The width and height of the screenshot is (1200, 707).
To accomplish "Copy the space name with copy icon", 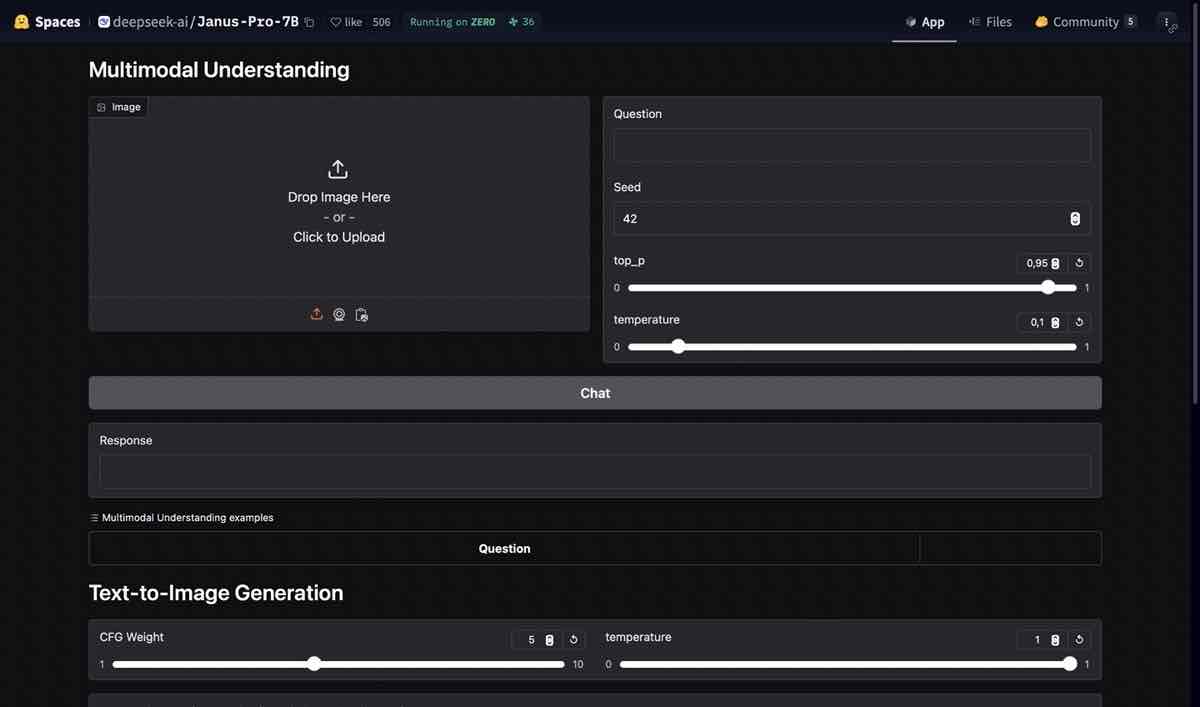I will pyautogui.click(x=309, y=22).
